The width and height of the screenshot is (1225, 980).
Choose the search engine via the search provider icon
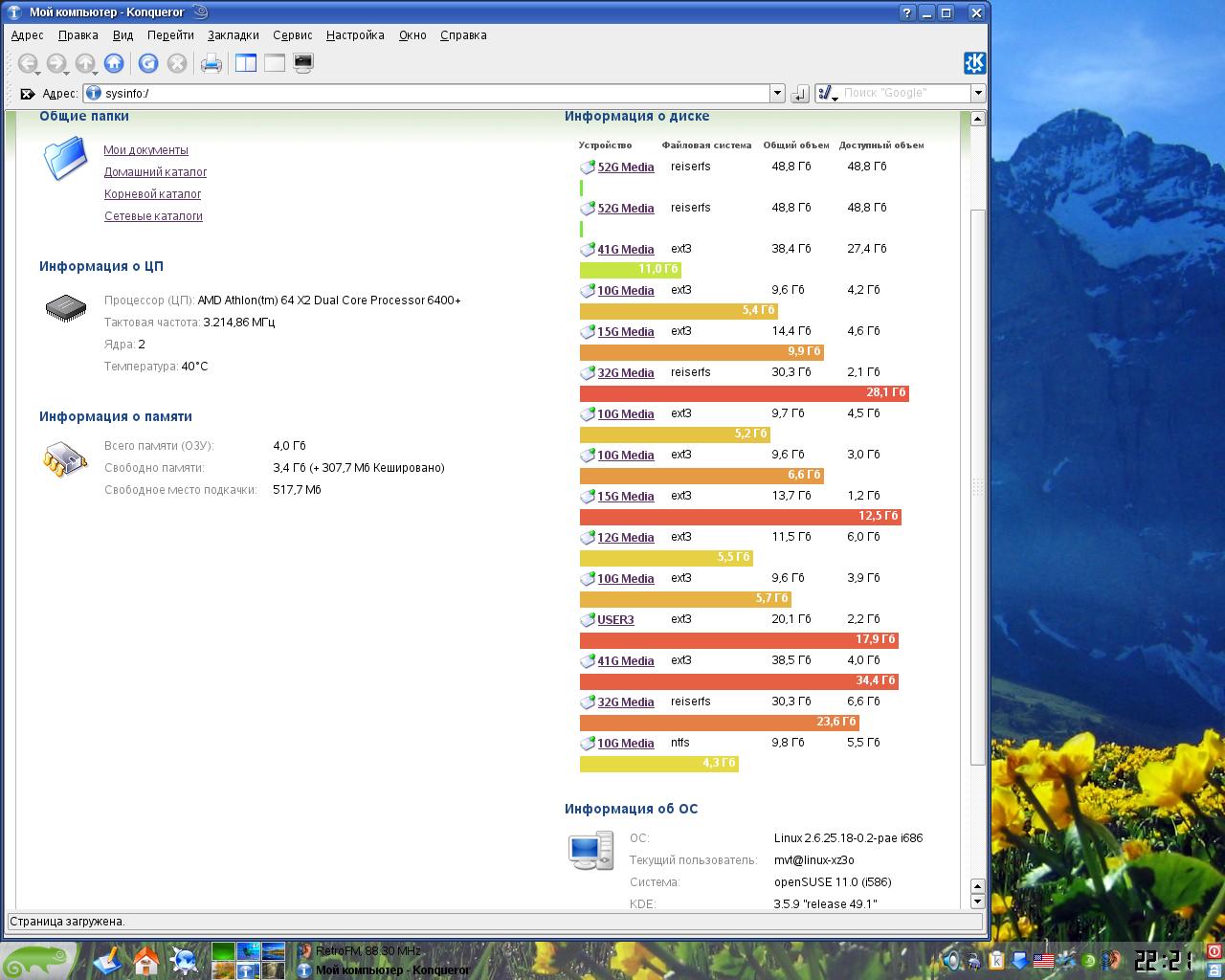coord(826,94)
